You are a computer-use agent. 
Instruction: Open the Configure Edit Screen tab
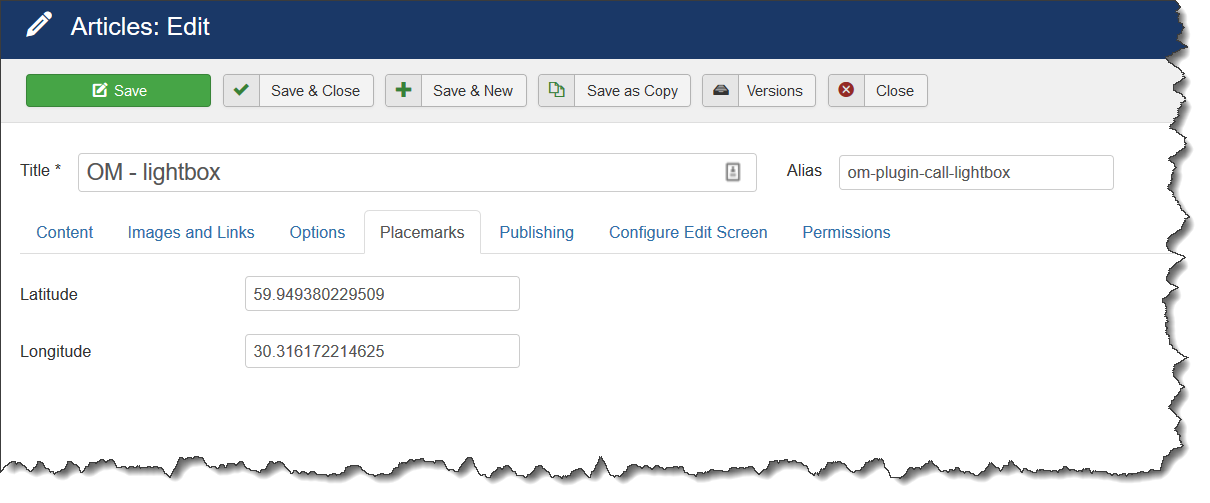688,232
